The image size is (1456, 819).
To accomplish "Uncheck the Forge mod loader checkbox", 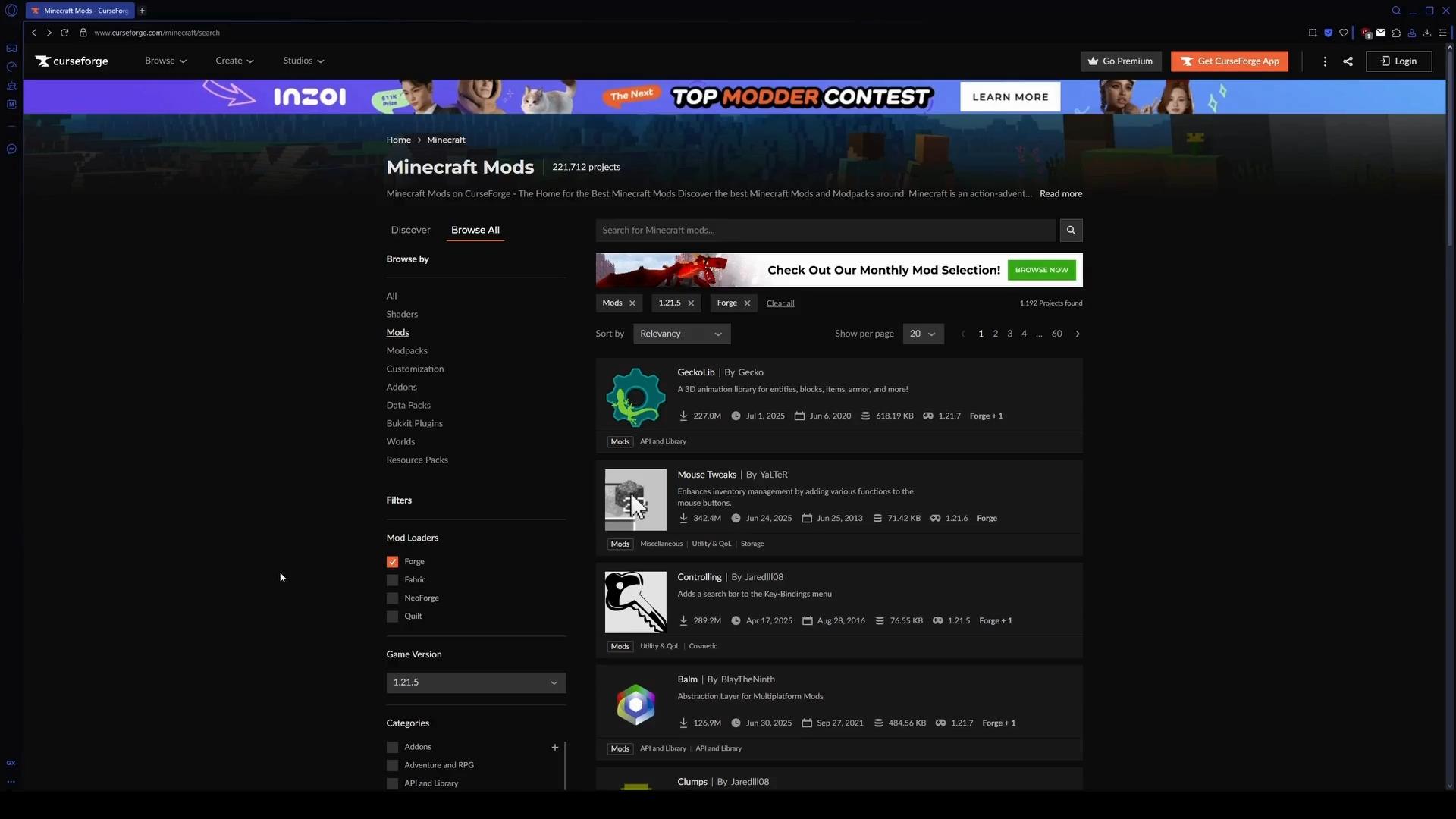I will (392, 562).
